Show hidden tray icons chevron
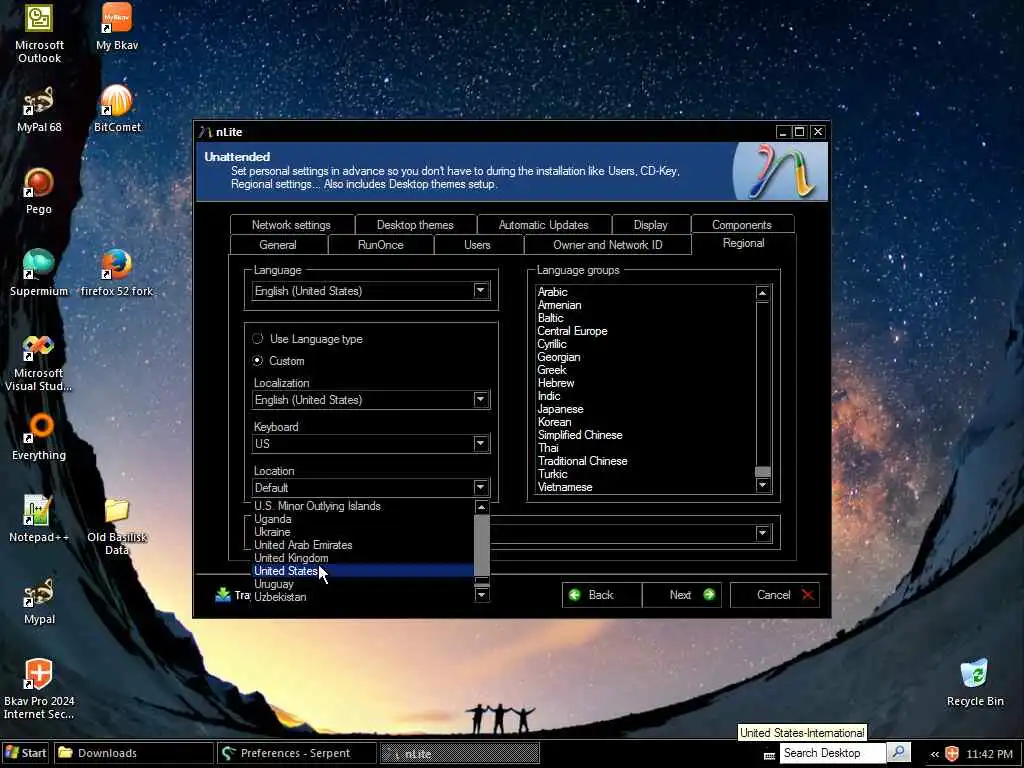 pyautogui.click(x=935, y=754)
